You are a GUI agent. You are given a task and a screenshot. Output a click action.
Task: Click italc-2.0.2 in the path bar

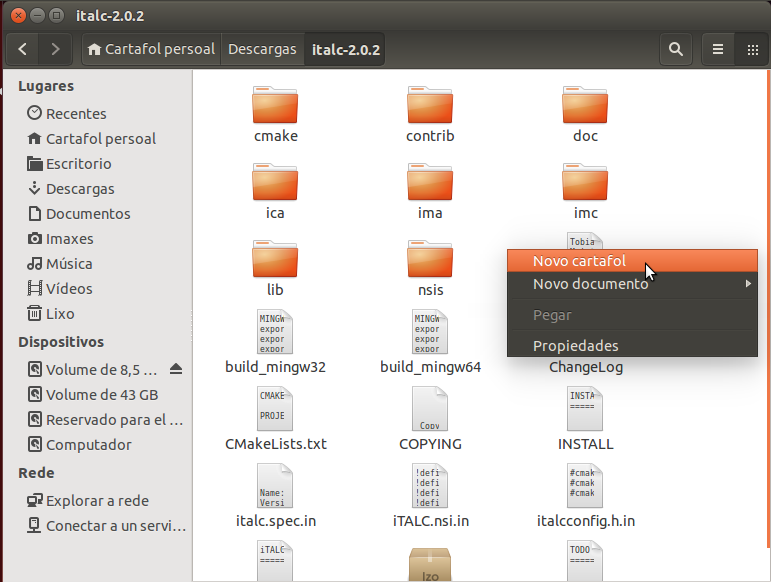click(346, 49)
